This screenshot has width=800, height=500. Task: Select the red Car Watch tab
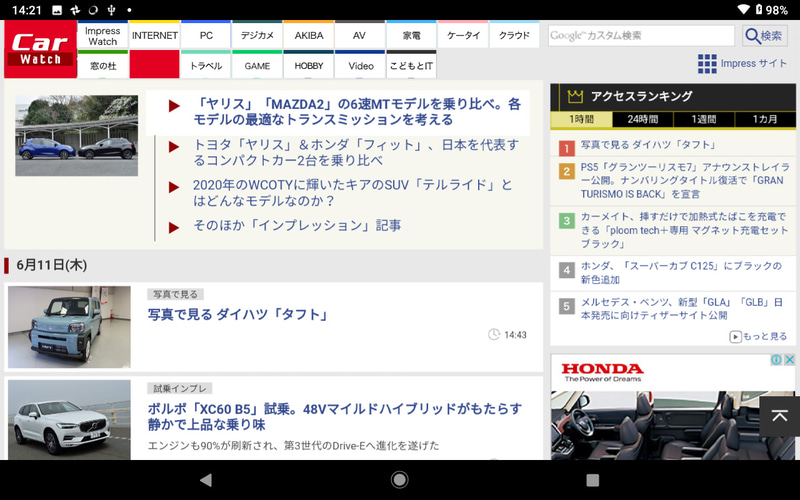(x=155, y=64)
